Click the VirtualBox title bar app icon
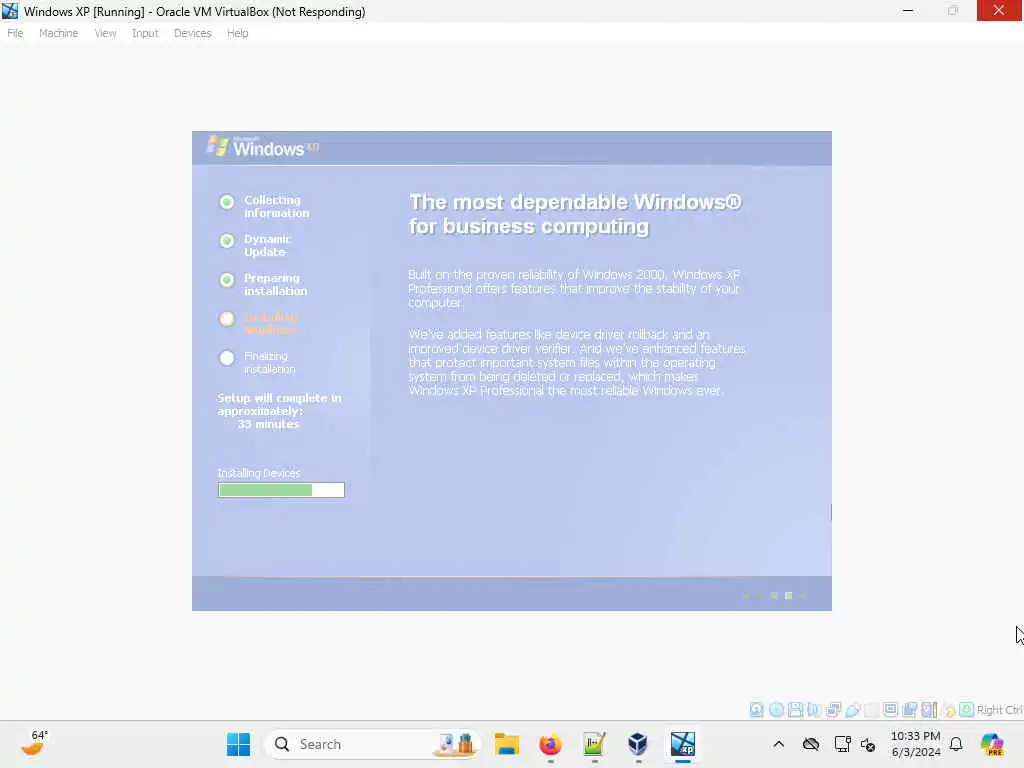This screenshot has width=1024, height=768. coord(10,11)
